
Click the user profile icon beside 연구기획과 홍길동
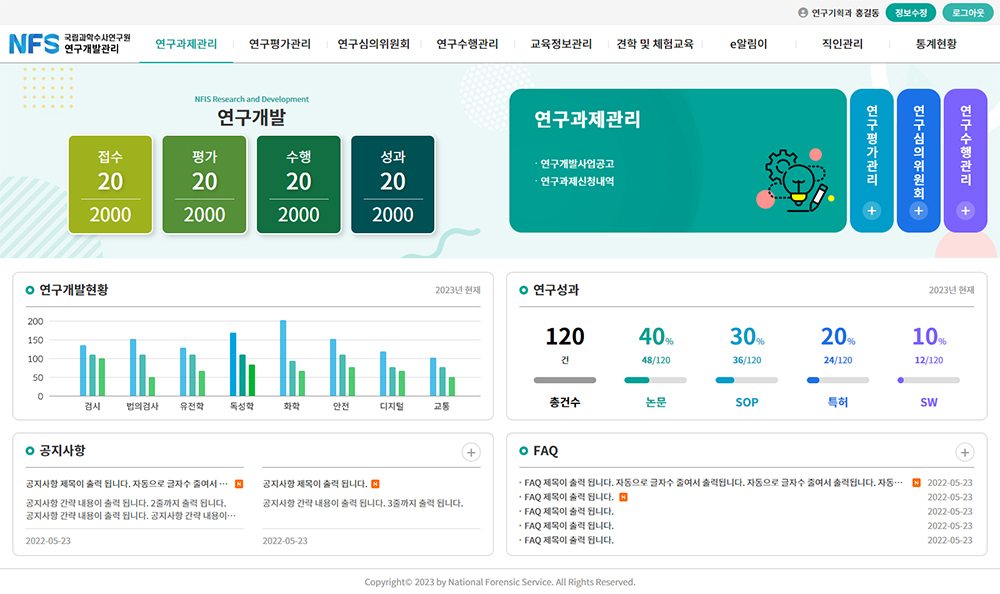pos(803,13)
